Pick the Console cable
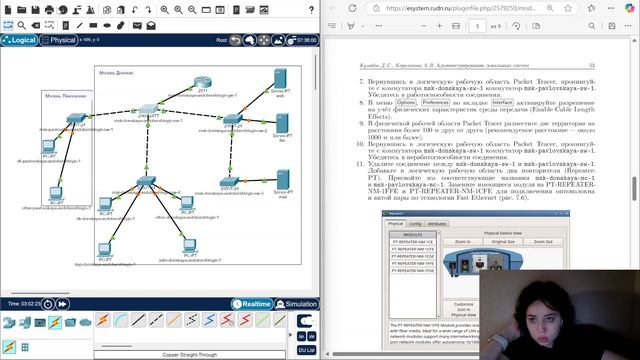 point(121,320)
